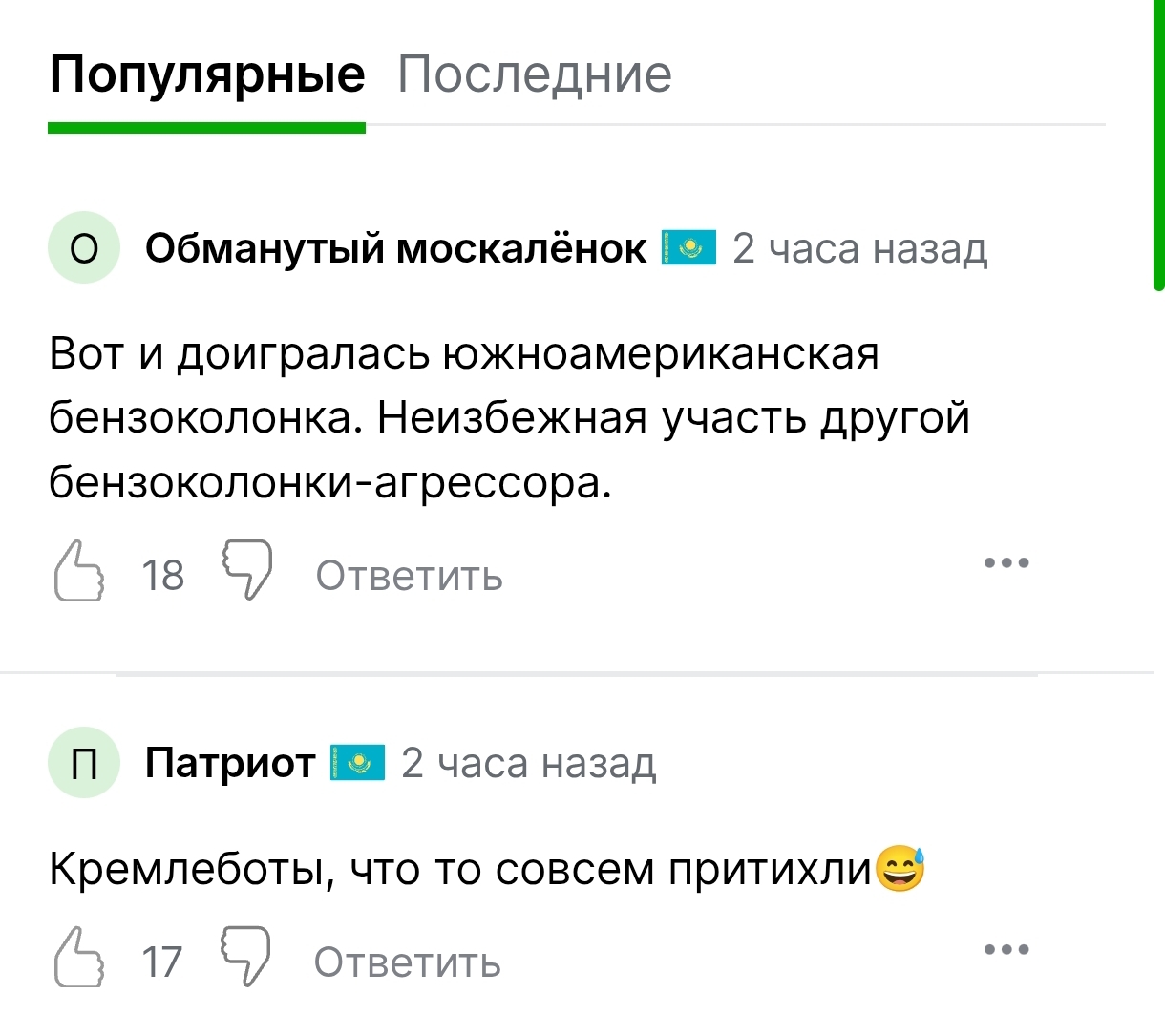Click the first comment's '2 часа назад' timestamp
Screen dimensions: 1165x1036
point(859,248)
